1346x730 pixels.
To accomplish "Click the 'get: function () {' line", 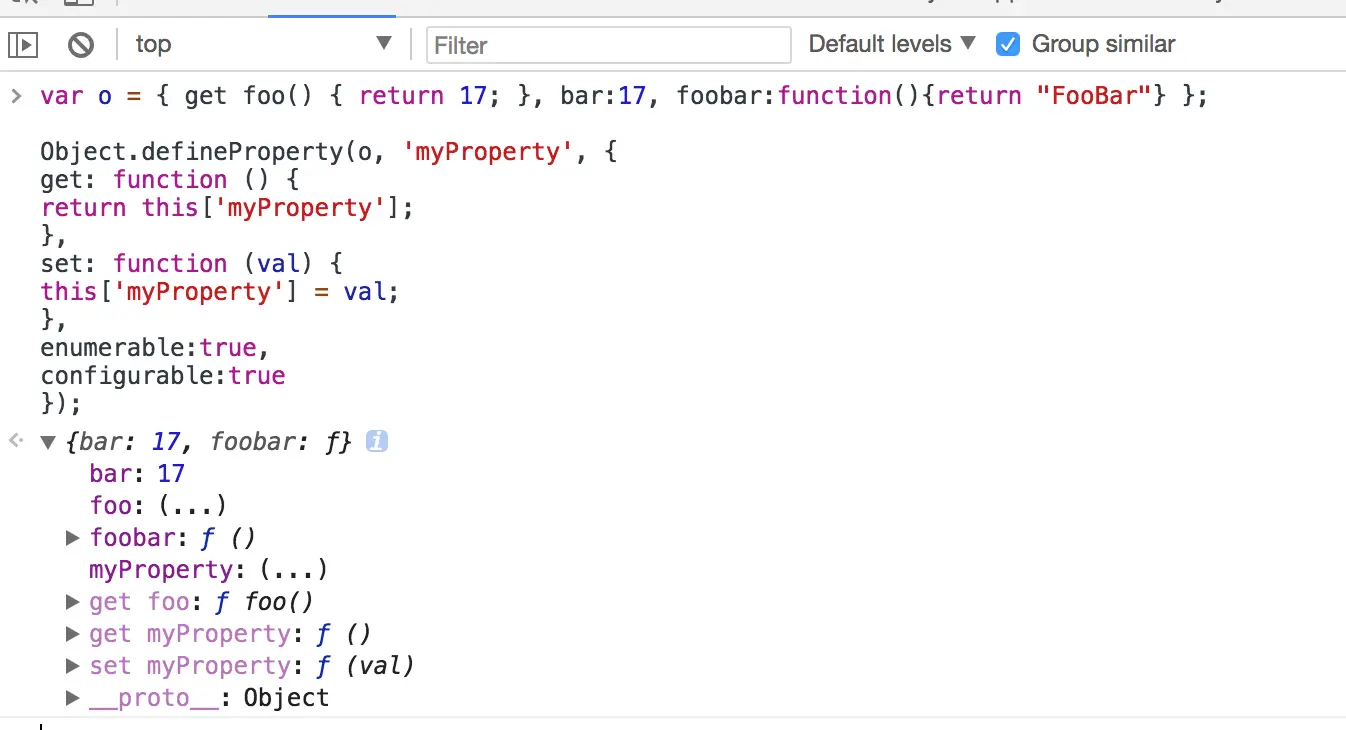I will coord(169,180).
